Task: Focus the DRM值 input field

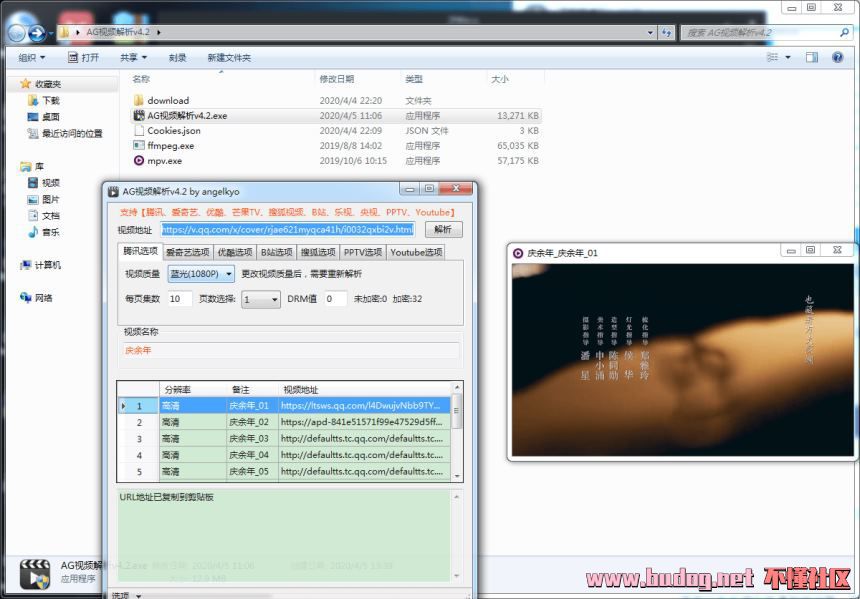Action: [335, 299]
